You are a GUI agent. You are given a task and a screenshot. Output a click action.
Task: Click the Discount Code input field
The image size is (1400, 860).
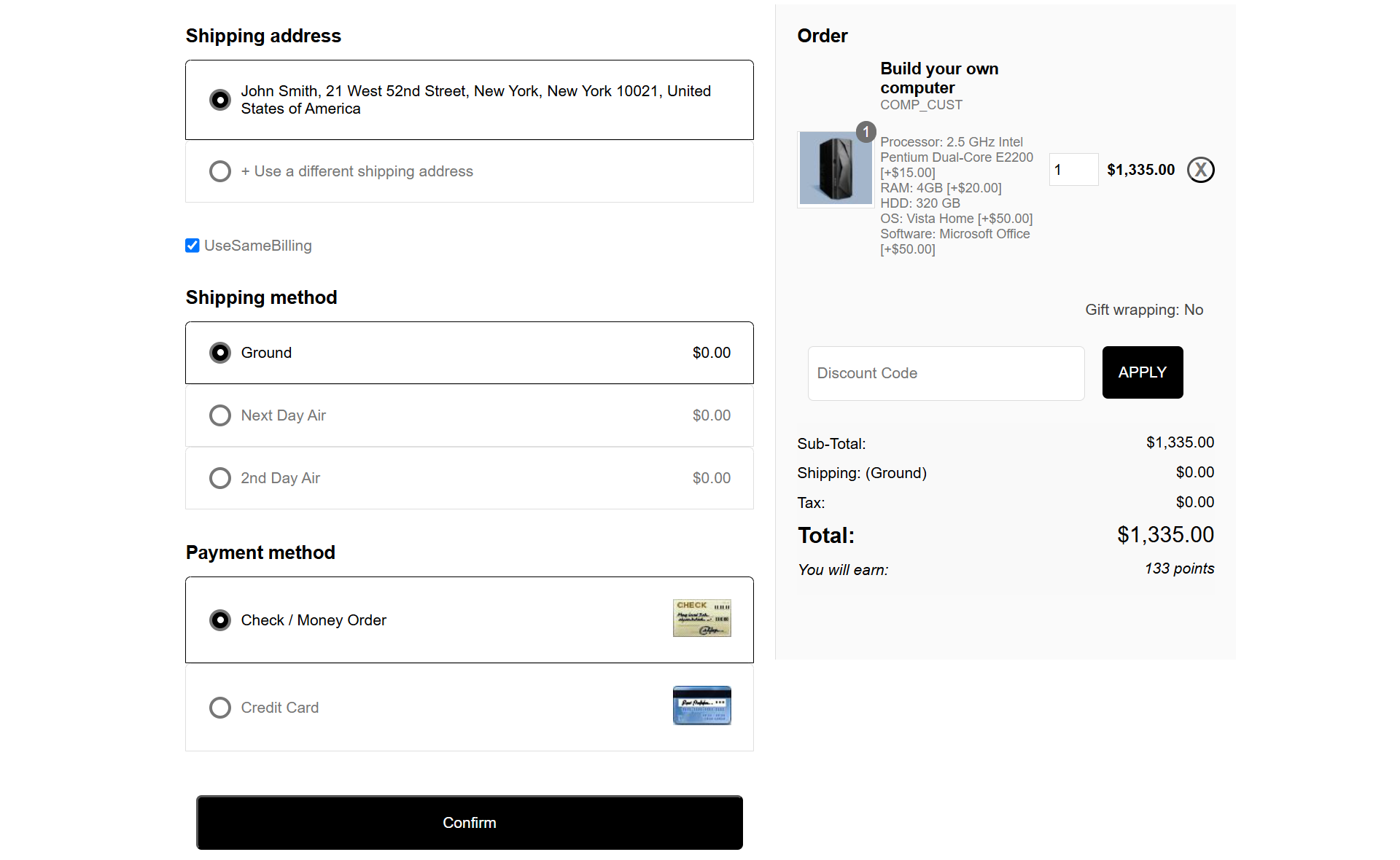point(946,373)
